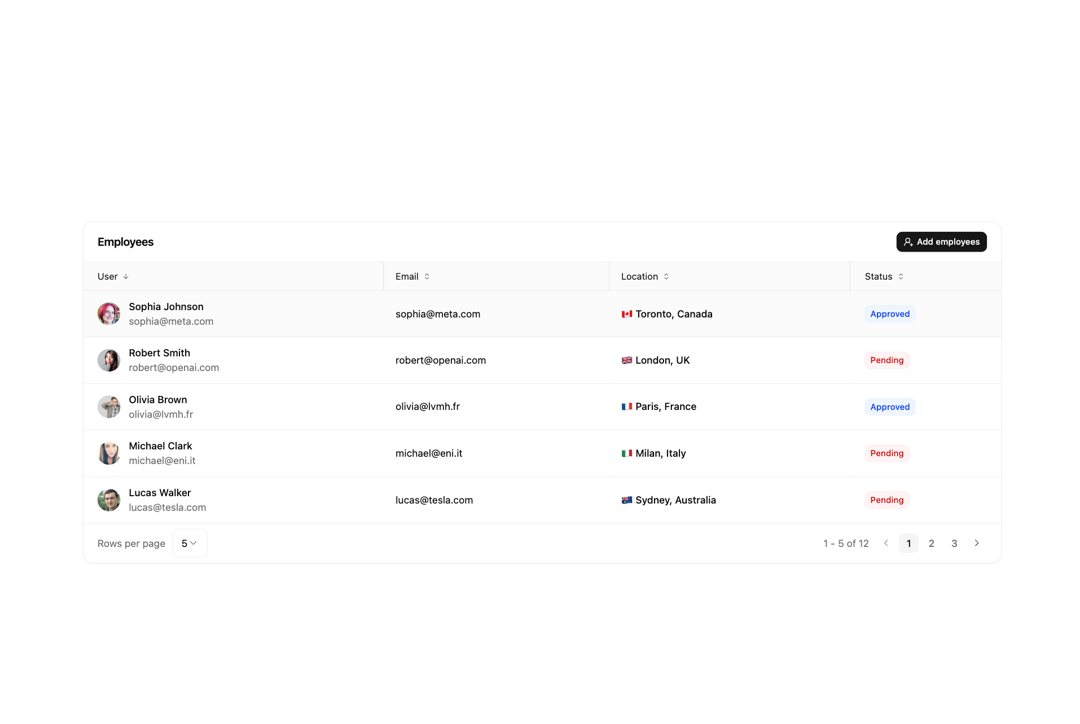This screenshot has height=724, width=1080.
Task: Open Sophia Johnson's avatar
Action: pos(109,313)
